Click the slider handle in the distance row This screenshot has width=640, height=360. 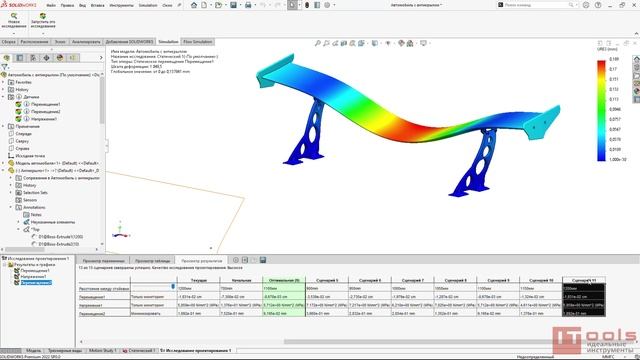tap(173, 287)
